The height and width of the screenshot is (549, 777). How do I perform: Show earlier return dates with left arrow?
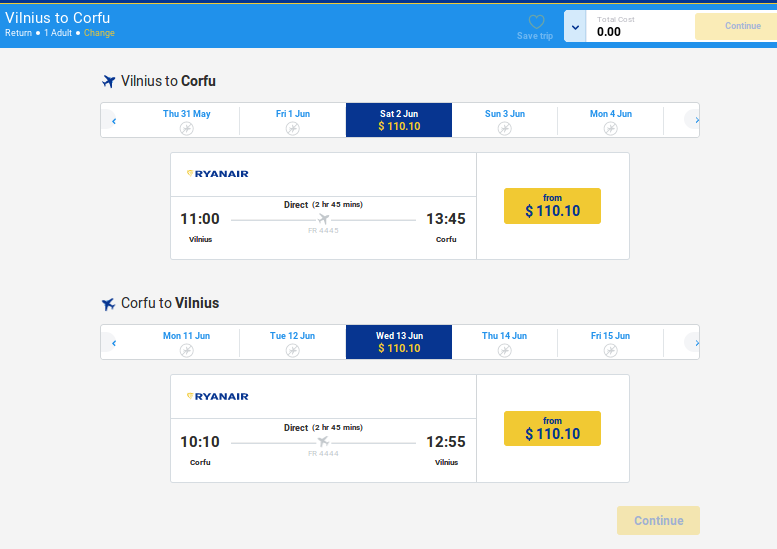click(114, 343)
